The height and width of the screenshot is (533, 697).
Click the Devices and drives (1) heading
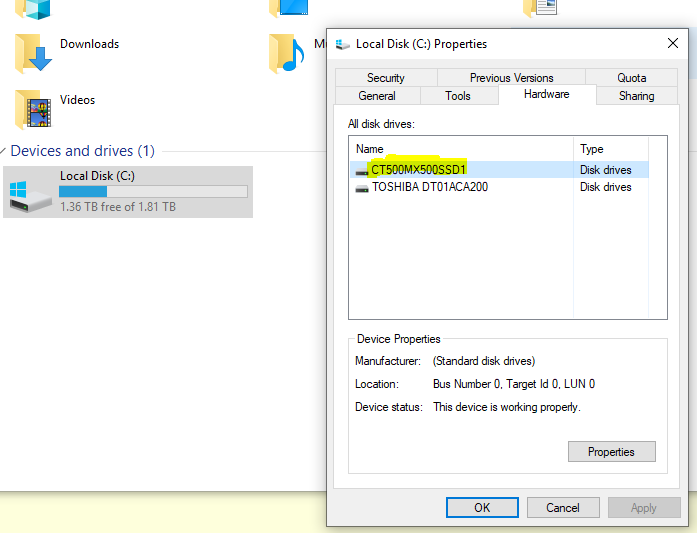click(83, 151)
